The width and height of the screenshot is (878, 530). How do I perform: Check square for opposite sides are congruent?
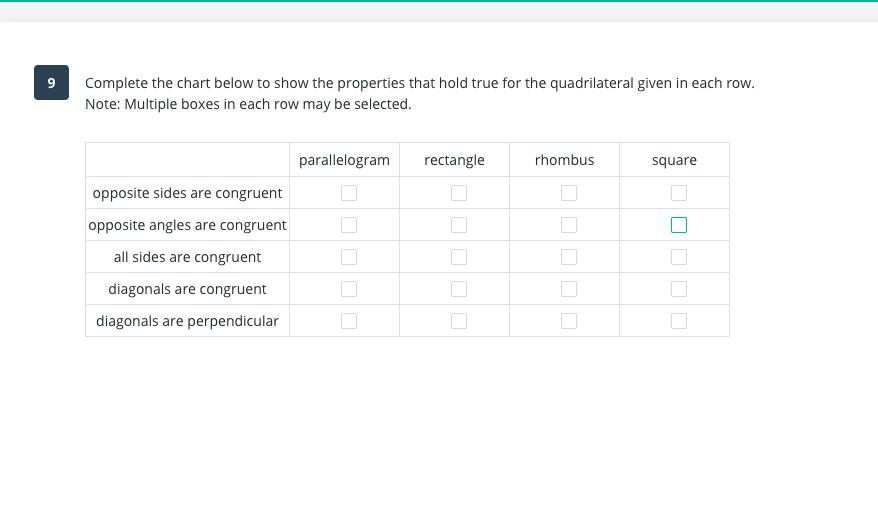click(x=679, y=193)
